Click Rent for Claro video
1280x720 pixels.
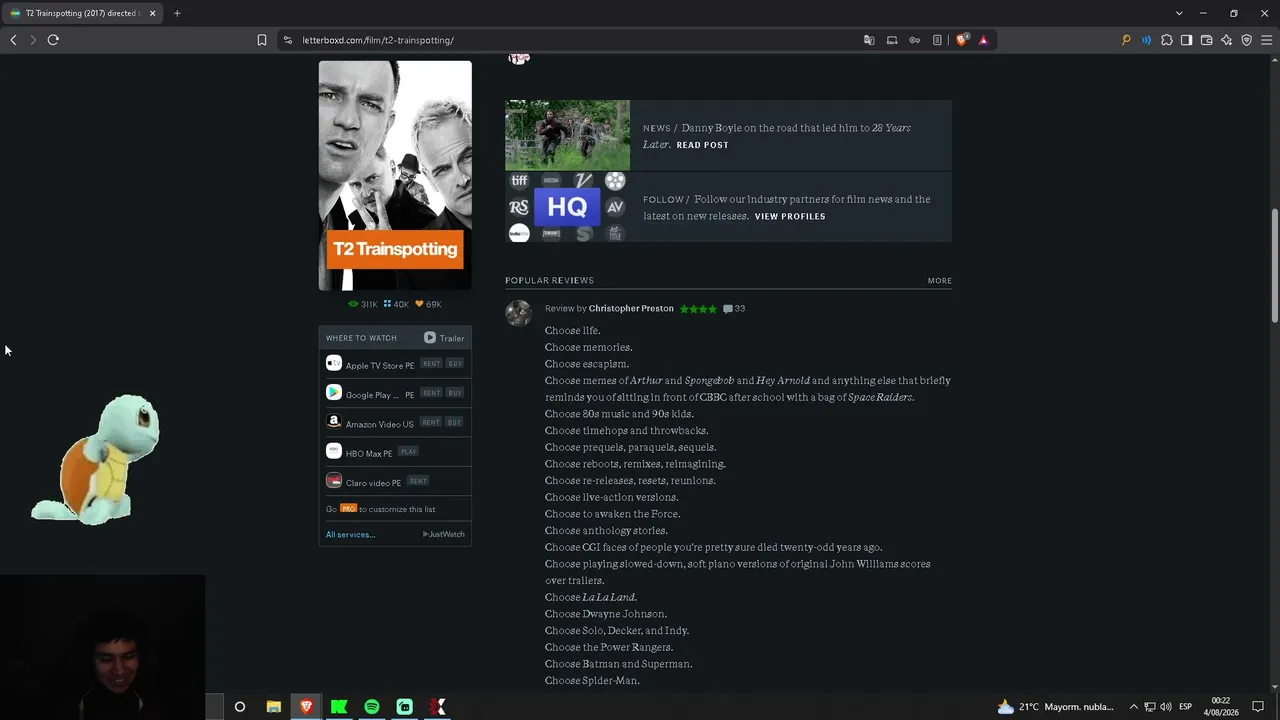pos(417,481)
